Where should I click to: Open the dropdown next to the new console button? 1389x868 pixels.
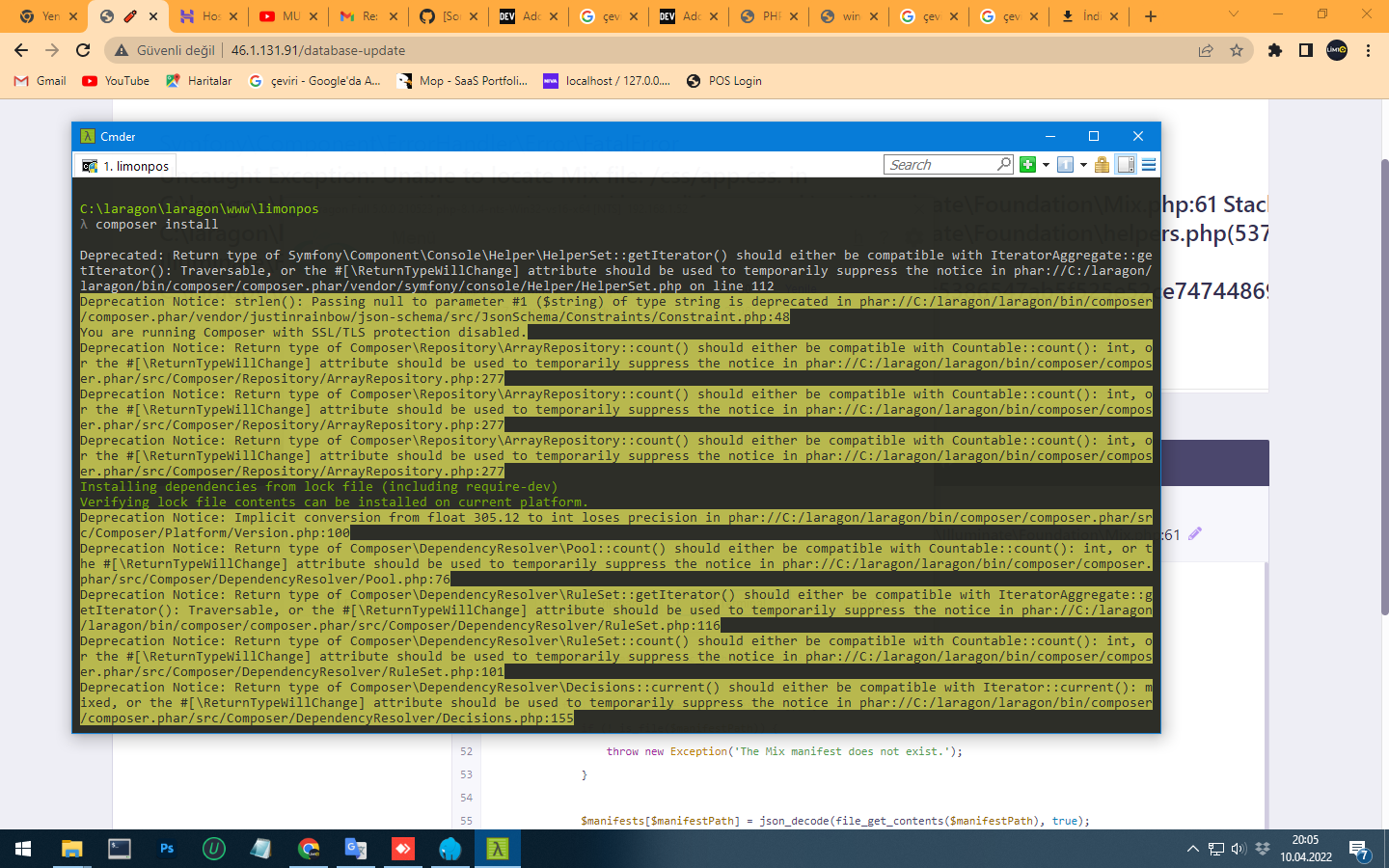pyautogui.click(x=1045, y=164)
